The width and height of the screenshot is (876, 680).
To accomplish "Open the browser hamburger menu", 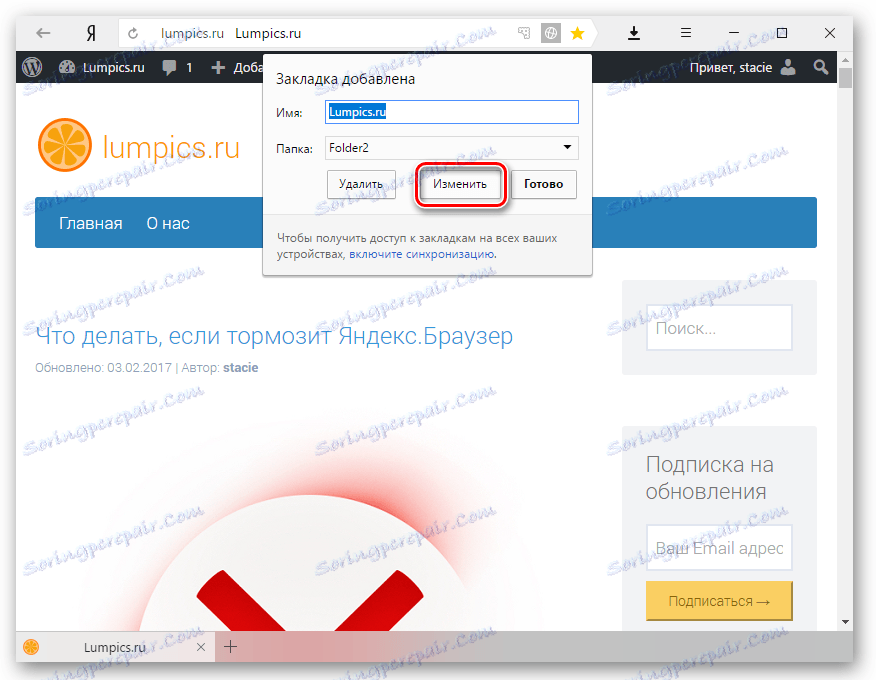I will pos(686,33).
